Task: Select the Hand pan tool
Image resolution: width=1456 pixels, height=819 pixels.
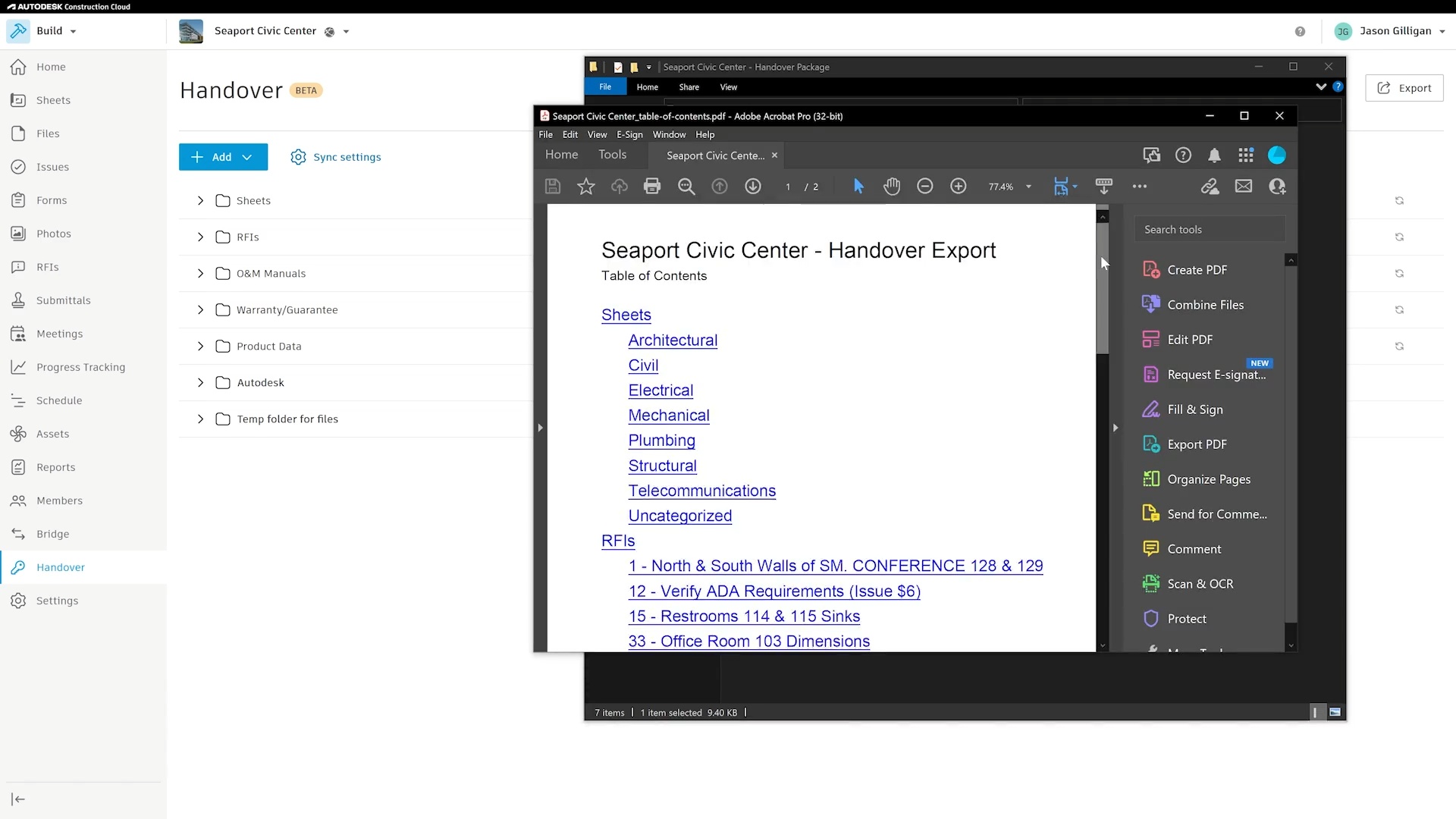Action: 892,187
